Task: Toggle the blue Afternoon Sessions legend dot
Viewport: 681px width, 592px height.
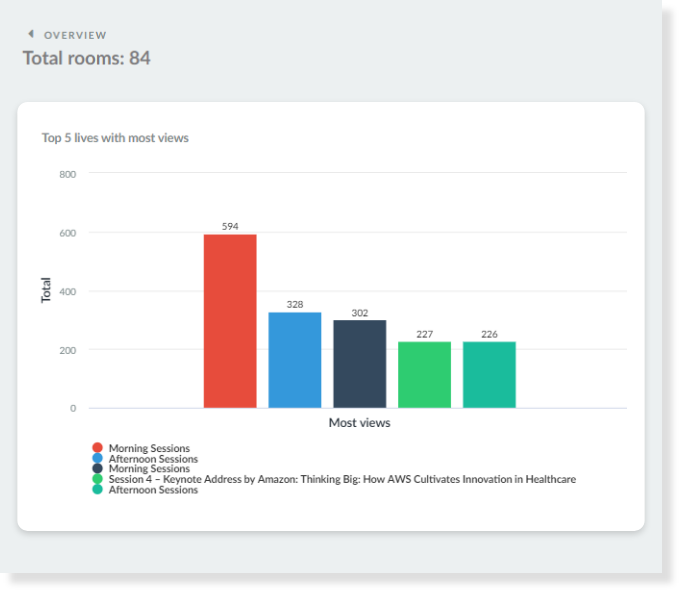Action: tap(97, 458)
